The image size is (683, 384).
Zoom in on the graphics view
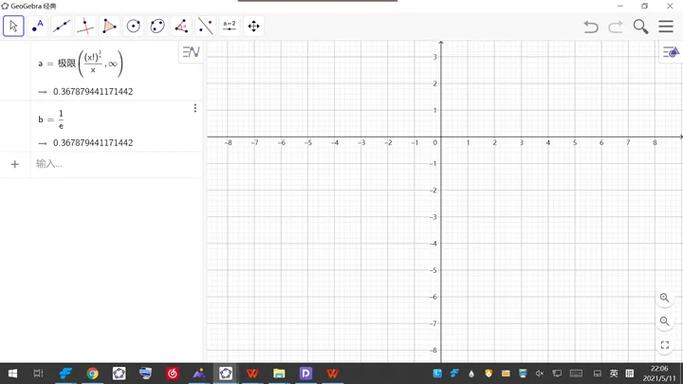[x=664, y=298]
